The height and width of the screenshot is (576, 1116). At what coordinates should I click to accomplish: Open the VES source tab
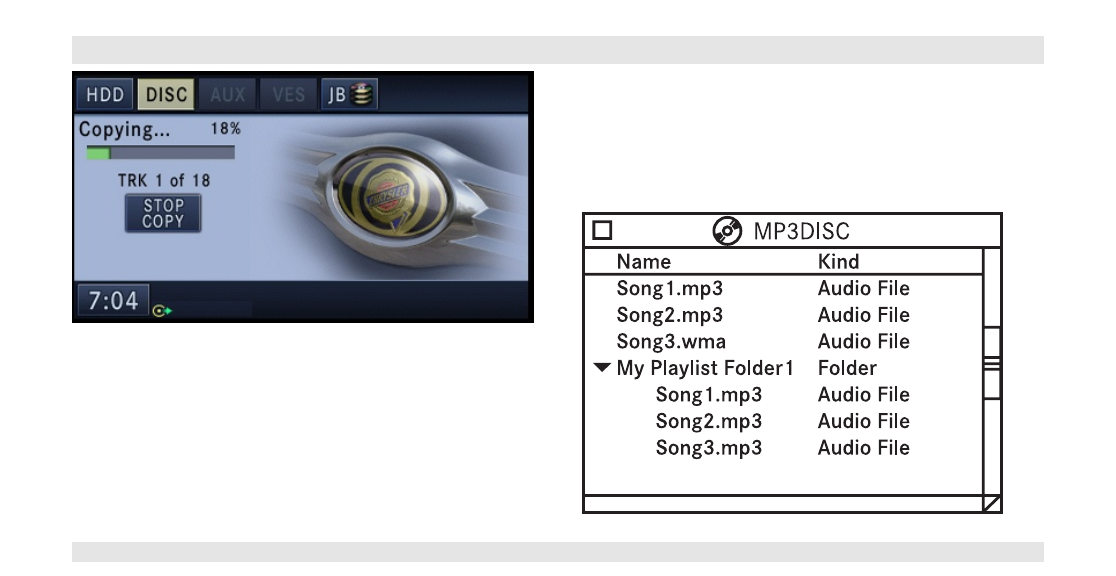tap(288, 94)
